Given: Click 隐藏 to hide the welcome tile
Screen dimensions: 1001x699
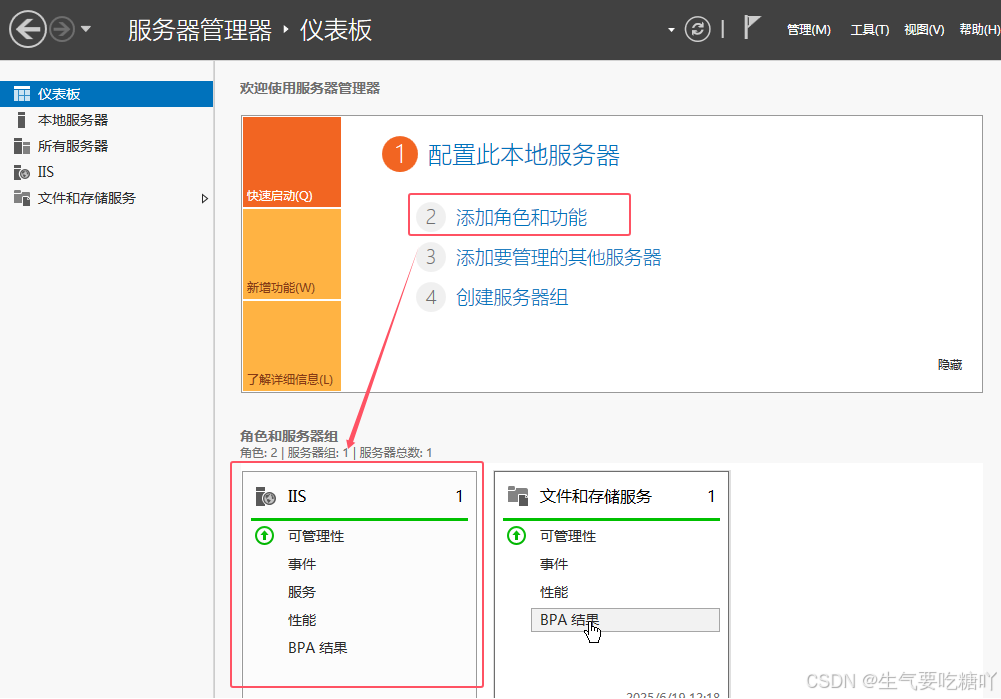Looking at the screenshot, I should [x=949, y=365].
